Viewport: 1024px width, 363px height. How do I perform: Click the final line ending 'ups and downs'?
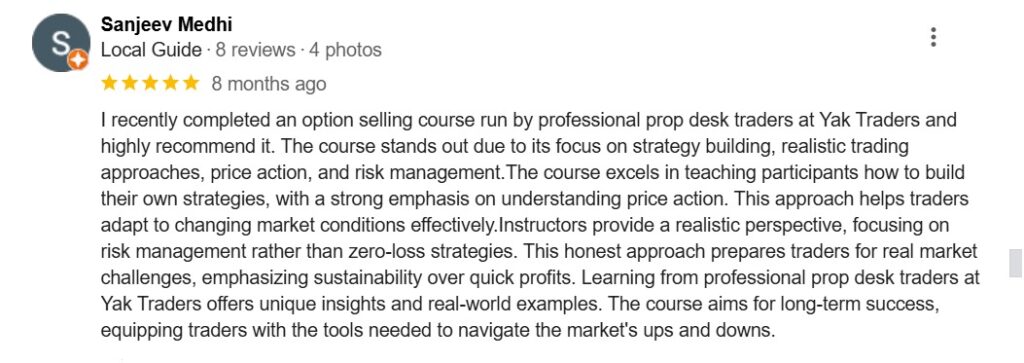pos(438,331)
